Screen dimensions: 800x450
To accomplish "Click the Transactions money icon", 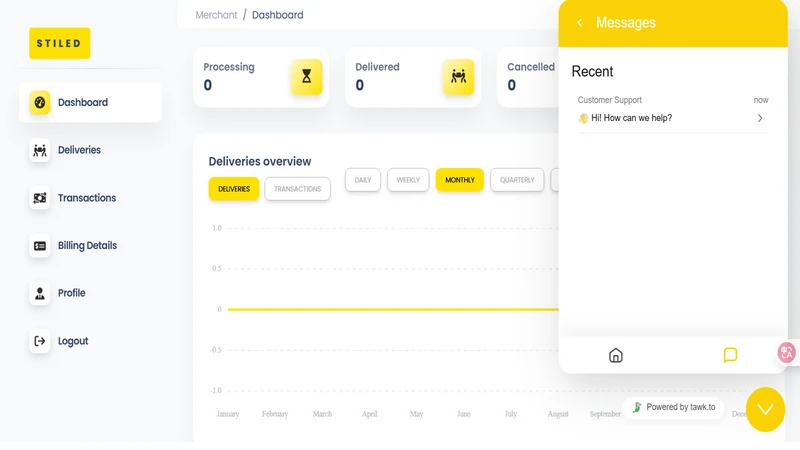I will [39, 198].
